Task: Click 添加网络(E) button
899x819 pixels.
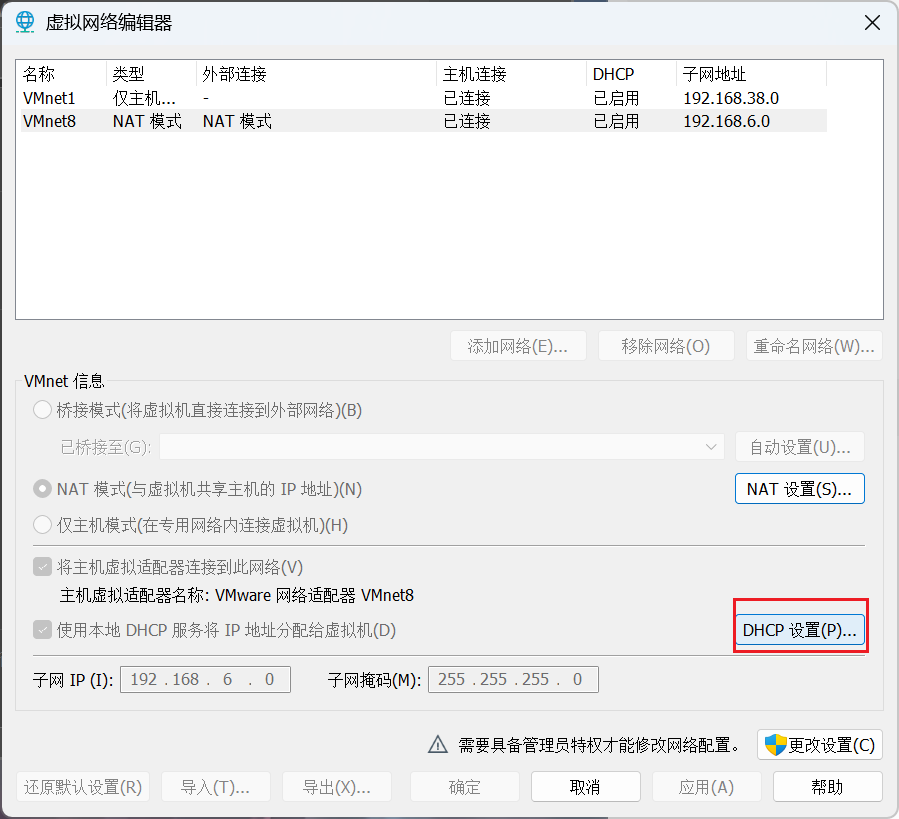Action: (518, 346)
